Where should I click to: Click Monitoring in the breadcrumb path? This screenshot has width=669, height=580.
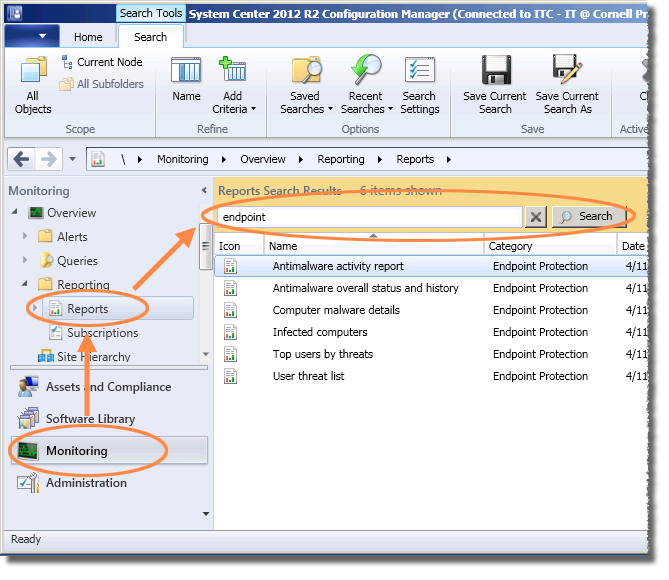point(183,160)
